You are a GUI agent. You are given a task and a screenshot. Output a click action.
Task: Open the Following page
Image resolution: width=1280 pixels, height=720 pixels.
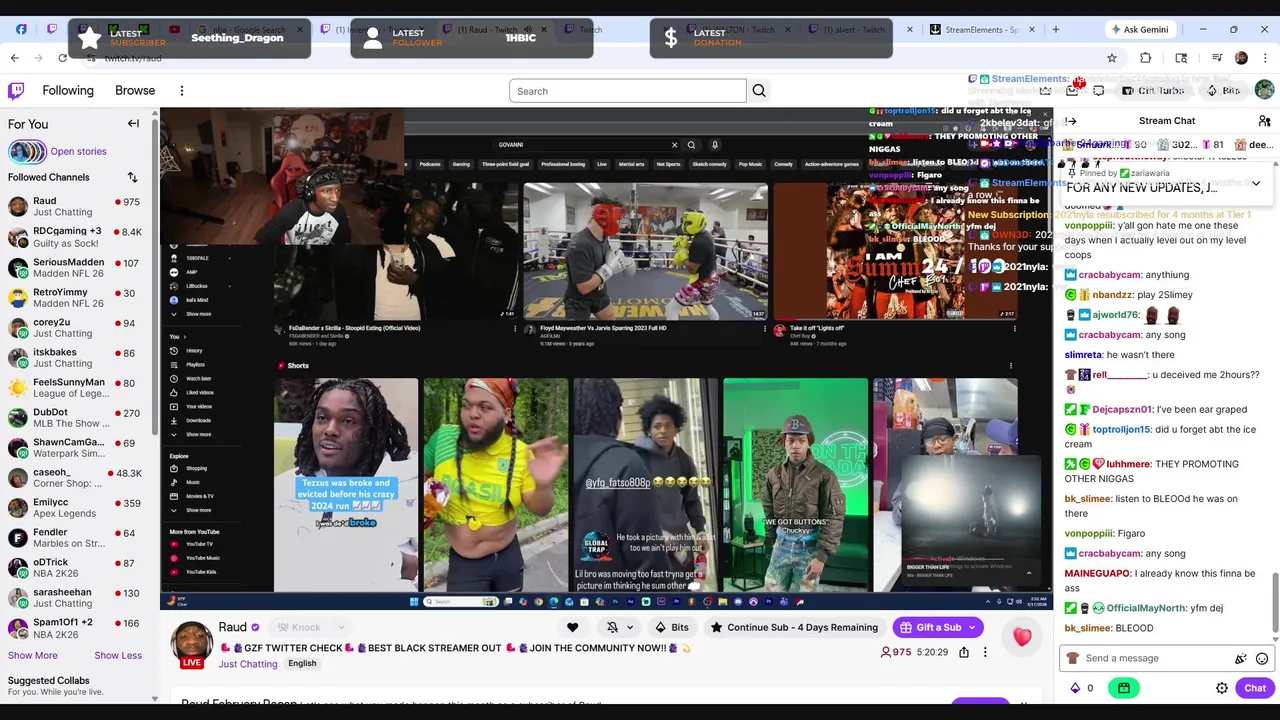point(68,91)
